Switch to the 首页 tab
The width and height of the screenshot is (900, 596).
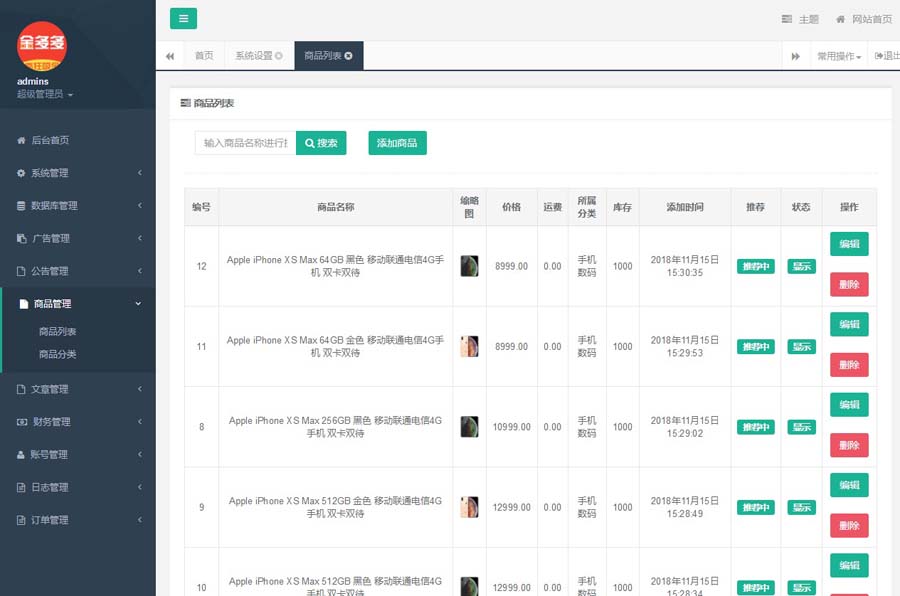pos(204,56)
